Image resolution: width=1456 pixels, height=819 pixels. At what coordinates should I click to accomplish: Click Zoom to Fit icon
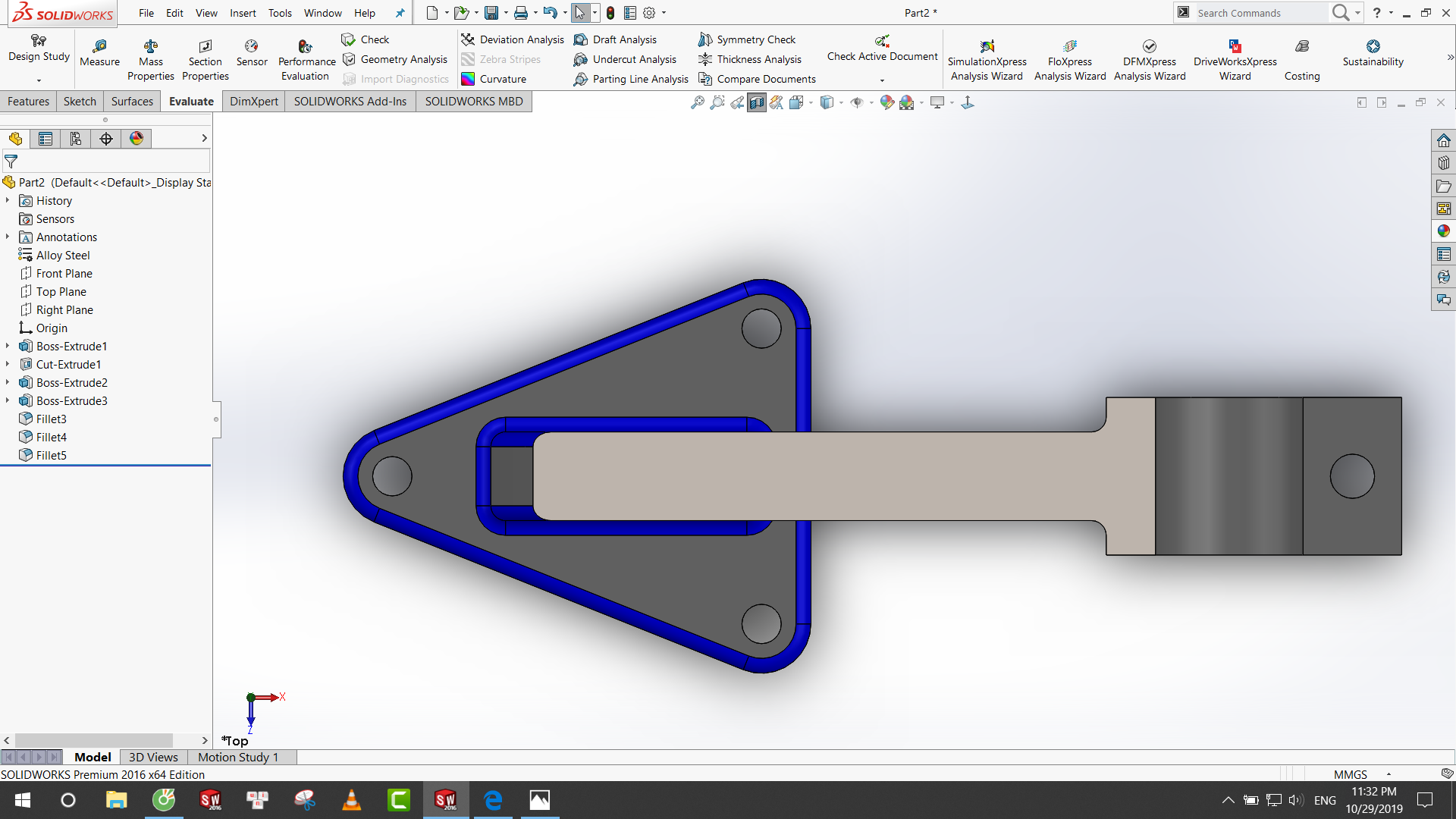[x=698, y=102]
